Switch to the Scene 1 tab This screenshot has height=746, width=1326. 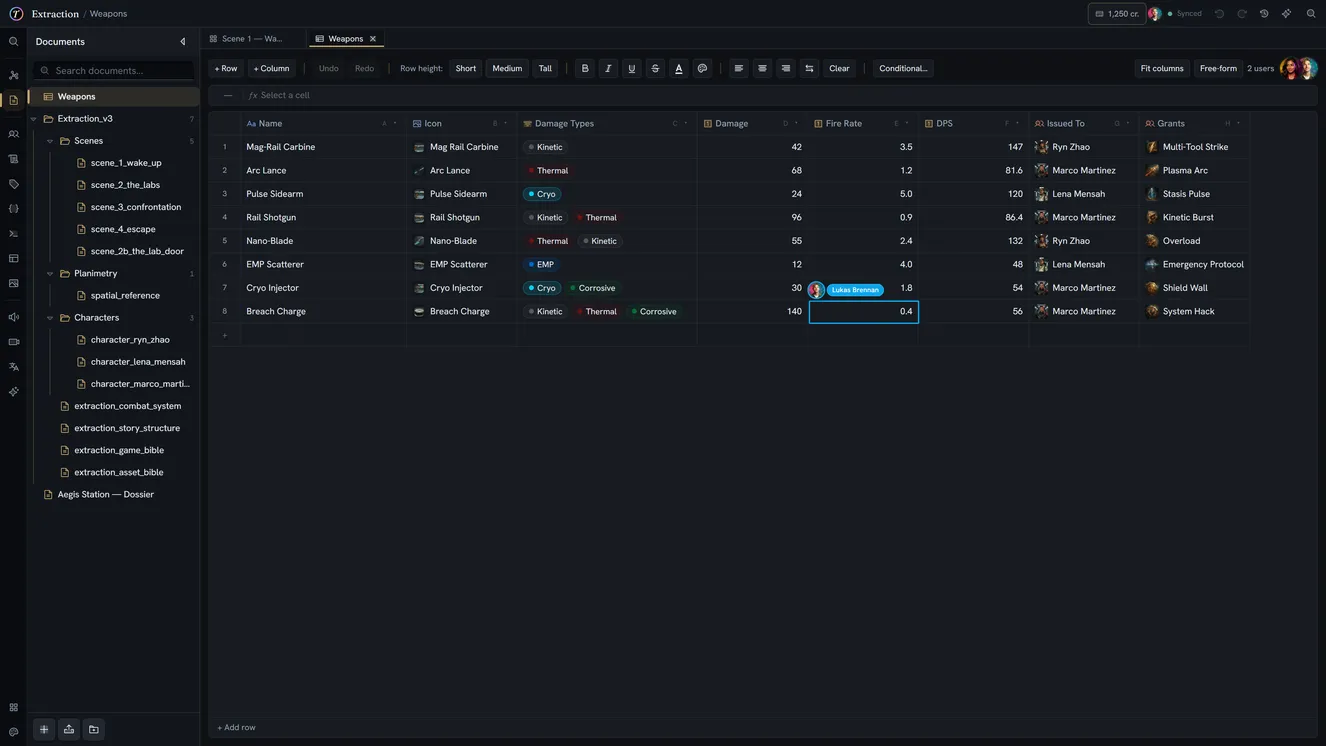coord(254,39)
